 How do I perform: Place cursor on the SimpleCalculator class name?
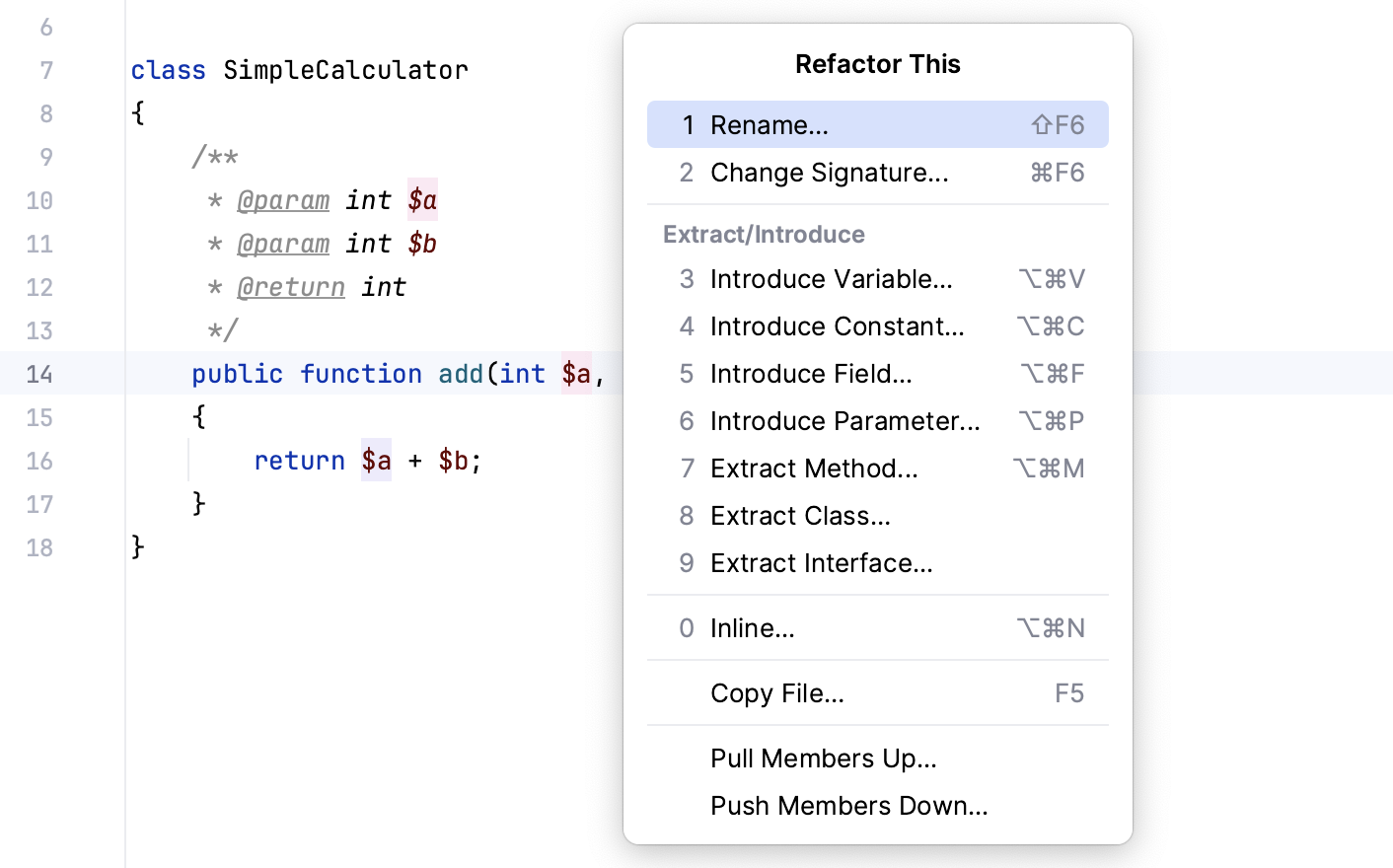(344, 70)
